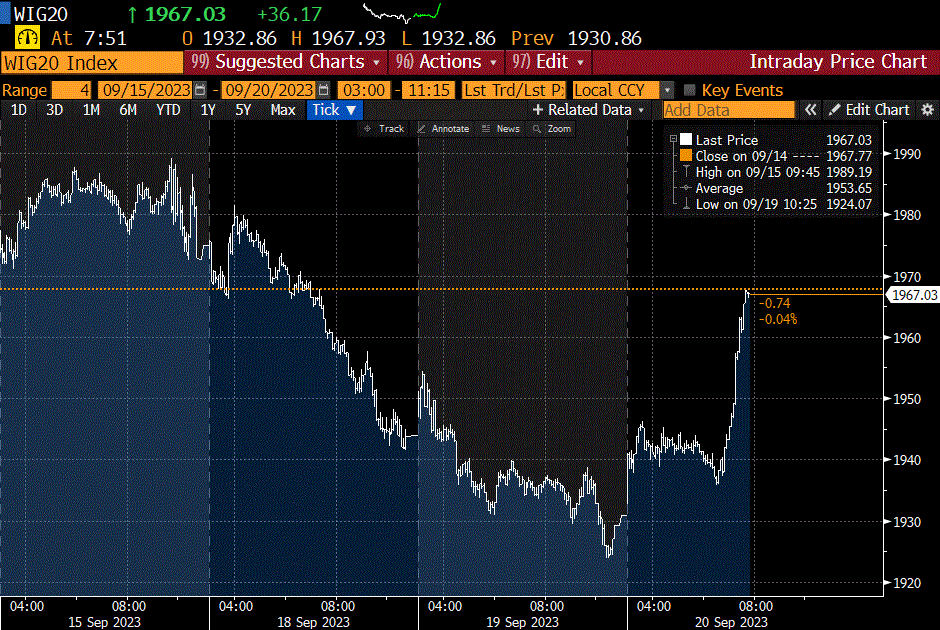Click the white Last Price color swatch
The height and width of the screenshot is (630, 940).
coord(686,140)
